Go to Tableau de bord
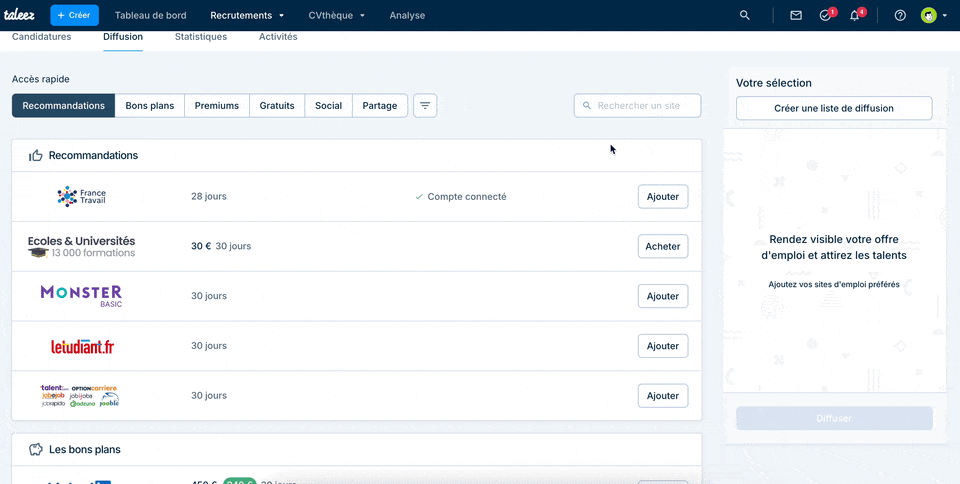Image resolution: width=960 pixels, height=484 pixels. (x=151, y=15)
